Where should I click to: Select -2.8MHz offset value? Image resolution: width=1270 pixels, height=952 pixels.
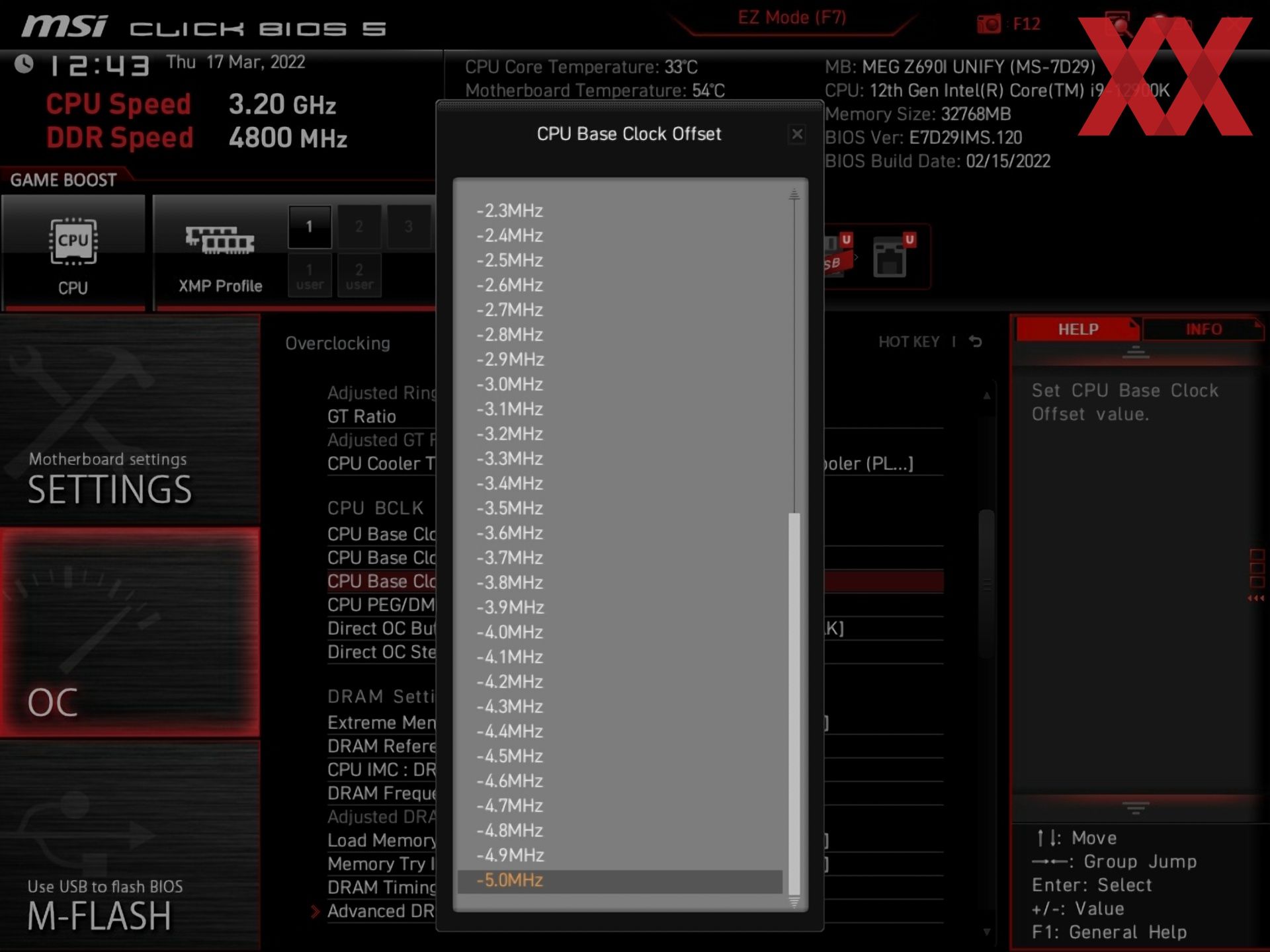509,335
